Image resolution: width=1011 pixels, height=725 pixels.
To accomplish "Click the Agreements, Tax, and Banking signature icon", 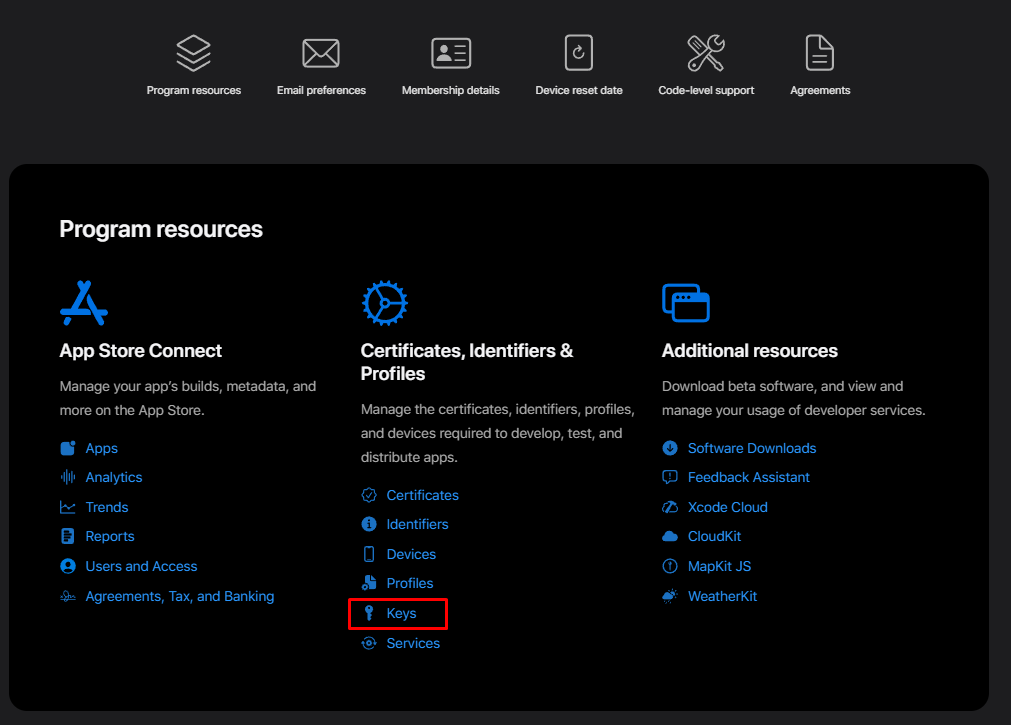I will 68,597.
